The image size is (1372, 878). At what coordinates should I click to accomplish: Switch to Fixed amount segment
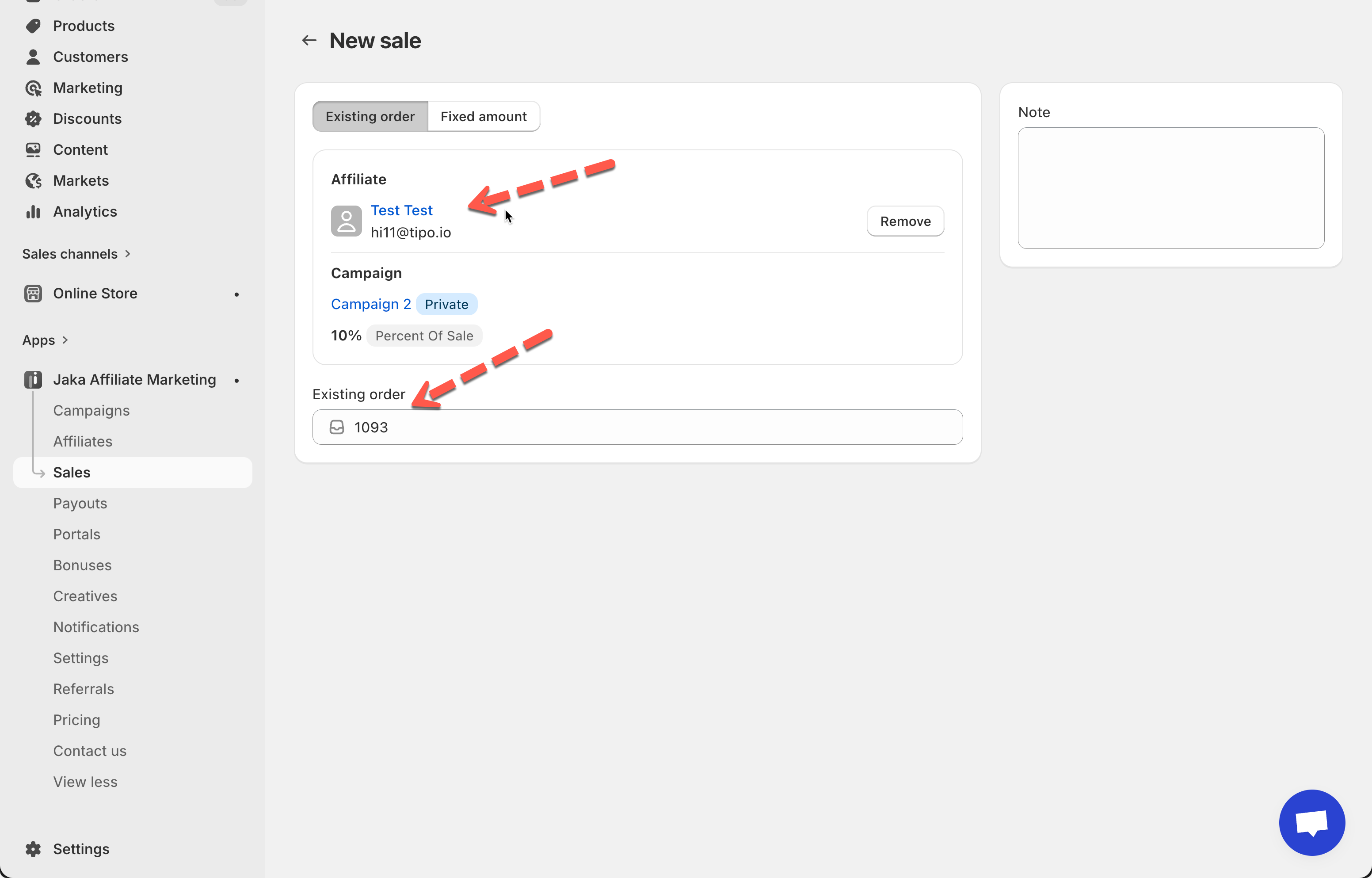pyautogui.click(x=484, y=116)
